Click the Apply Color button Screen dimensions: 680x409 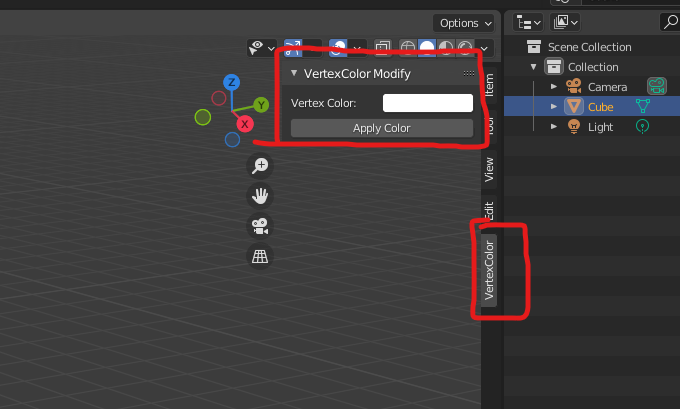click(x=382, y=128)
